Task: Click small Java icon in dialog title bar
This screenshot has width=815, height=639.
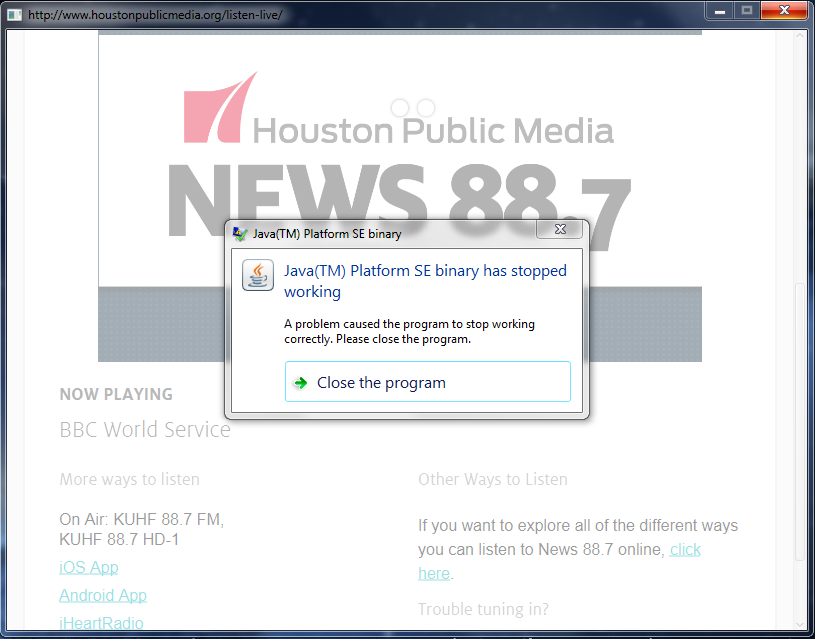Action: pyautogui.click(x=240, y=234)
